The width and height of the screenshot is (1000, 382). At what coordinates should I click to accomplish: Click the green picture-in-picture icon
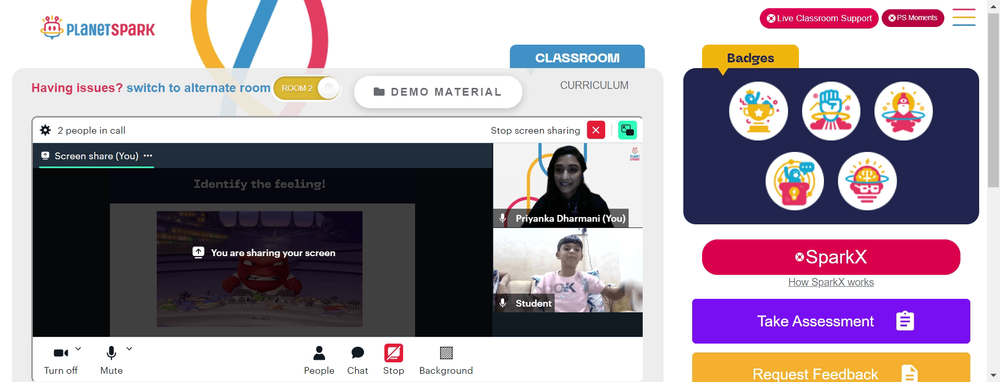tap(628, 130)
